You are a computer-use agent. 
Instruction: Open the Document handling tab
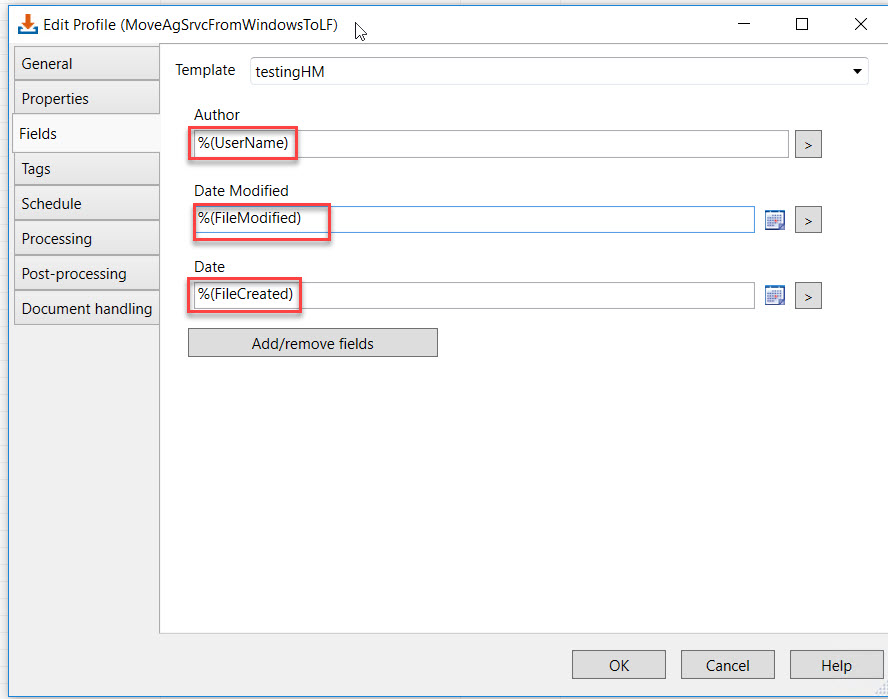pos(87,309)
